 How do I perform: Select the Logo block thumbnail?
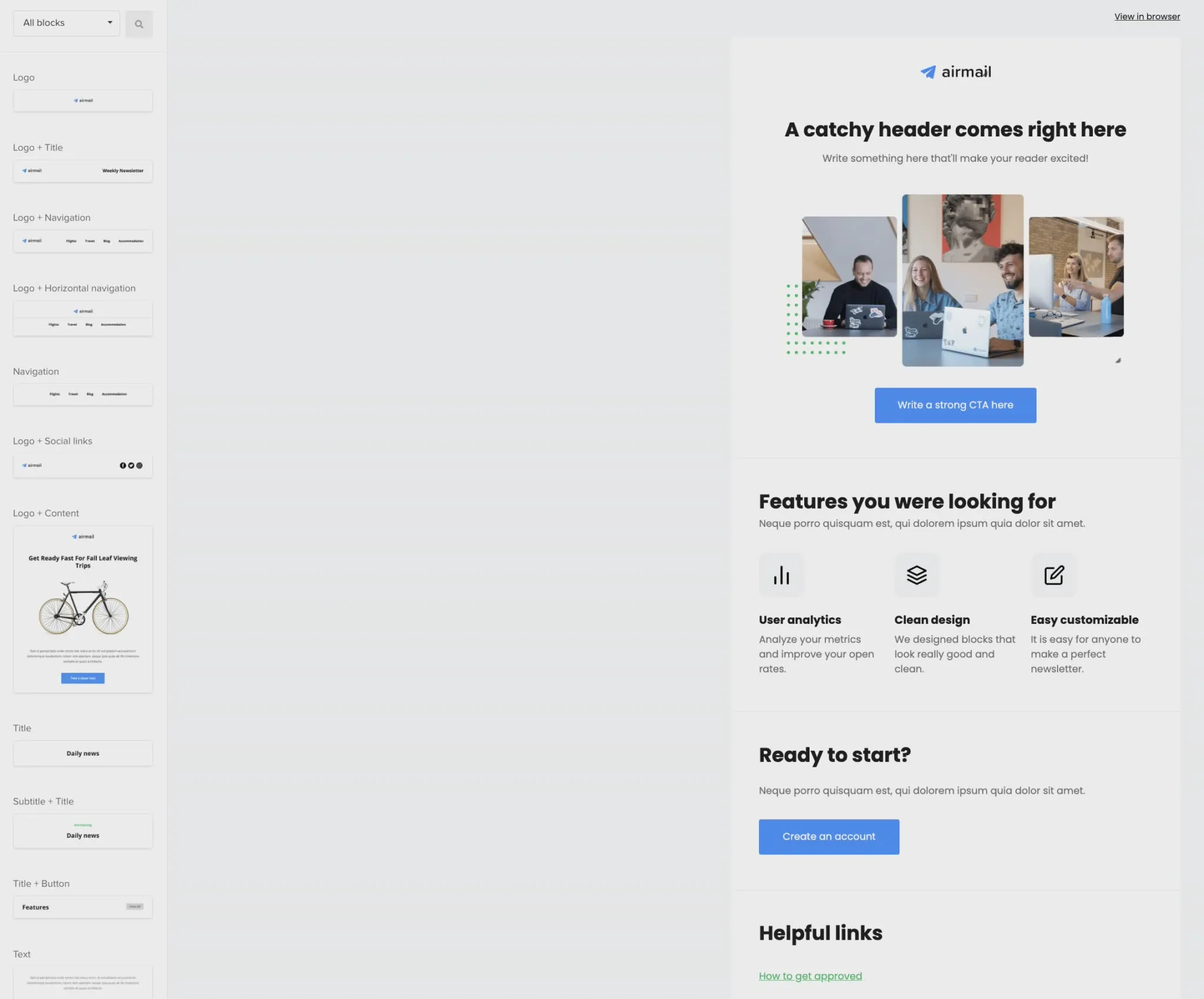click(83, 101)
